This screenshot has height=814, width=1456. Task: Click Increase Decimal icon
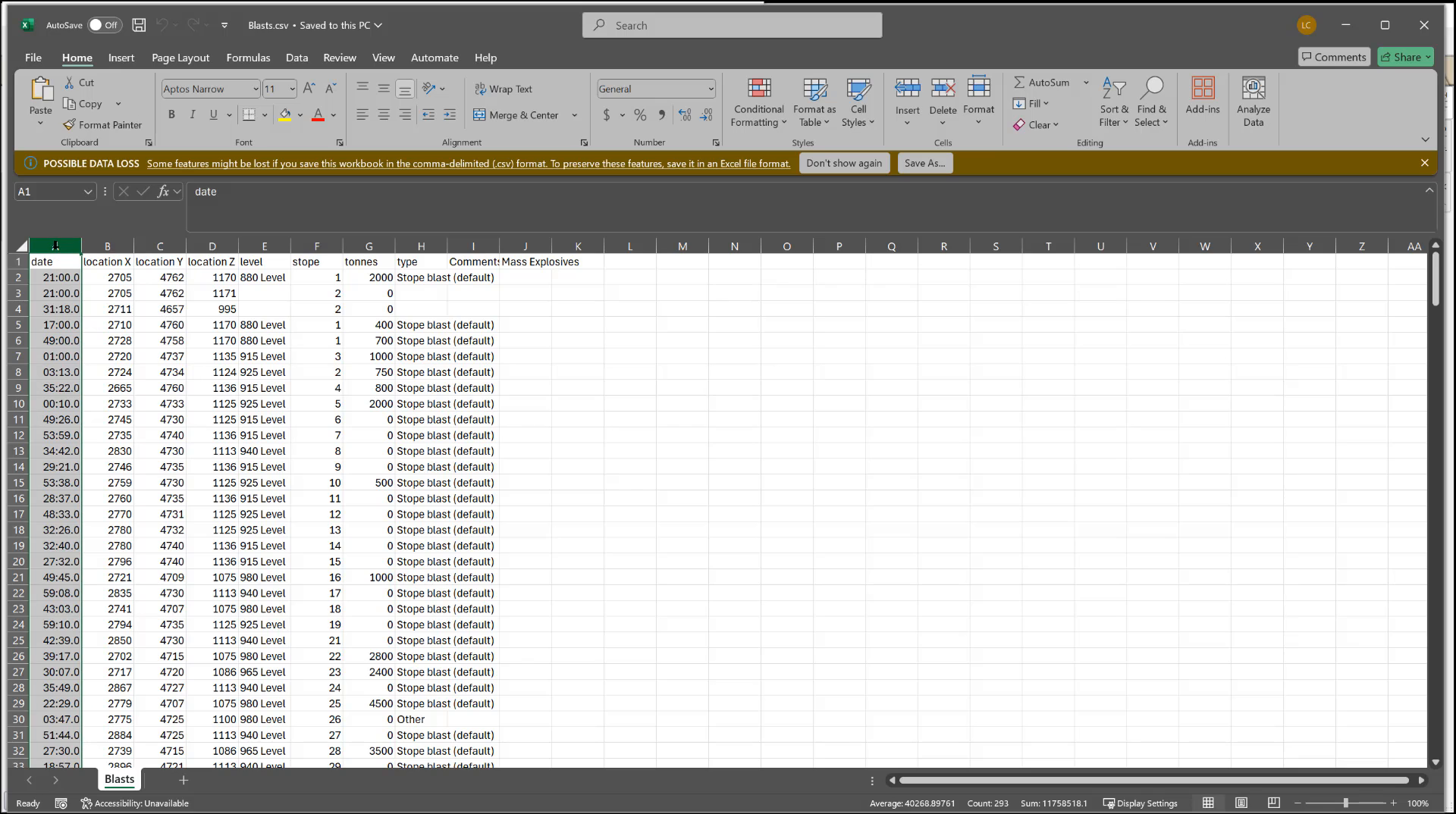[685, 114]
